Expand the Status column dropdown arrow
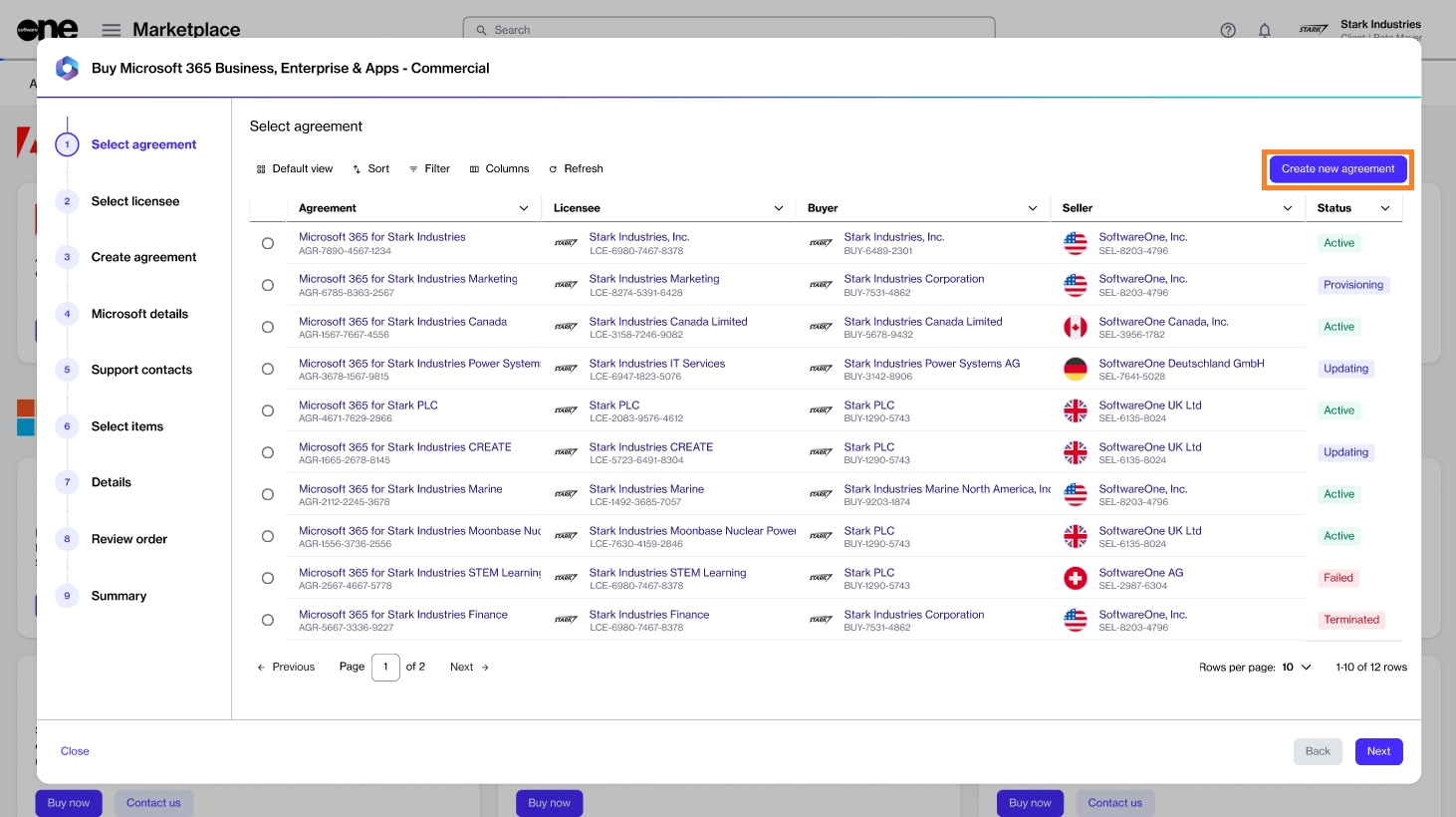The height and width of the screenshot is (817, 1456). pos(1385,208)
